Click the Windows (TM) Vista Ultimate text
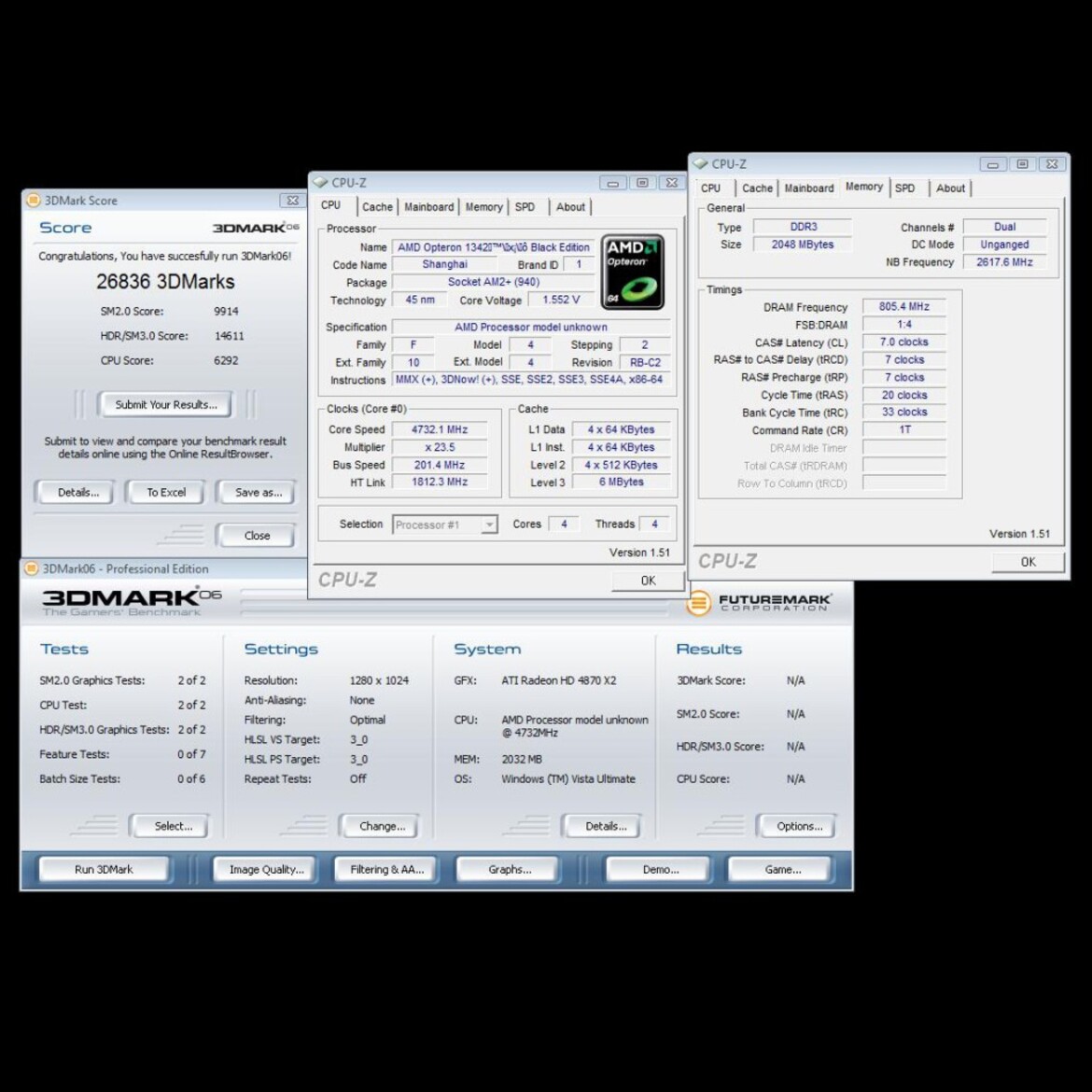Image resolution: width=1092 pixels, height=1092 pixels. 568,778
